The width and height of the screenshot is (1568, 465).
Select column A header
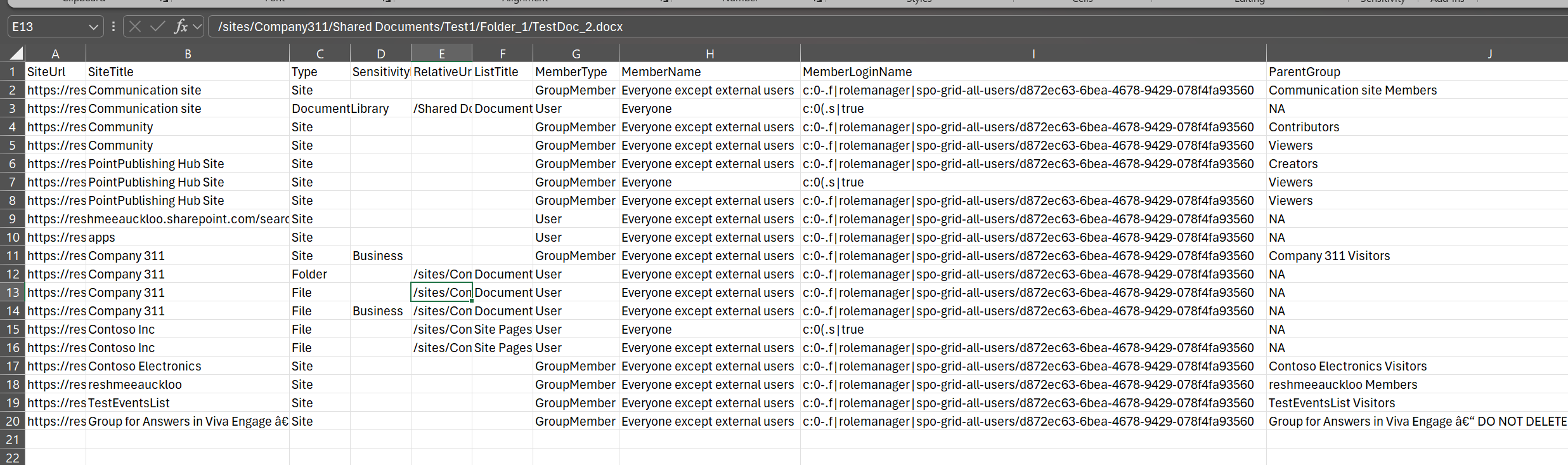click(55, 54)
